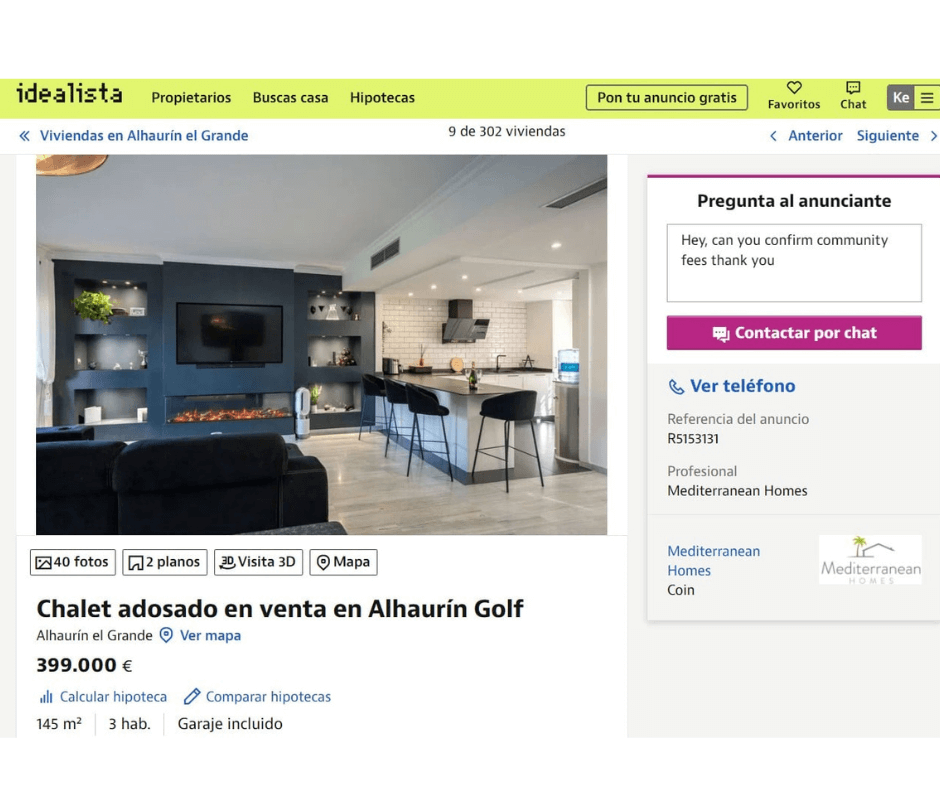Click Ver teléfono phone icon

click(676, 387)
